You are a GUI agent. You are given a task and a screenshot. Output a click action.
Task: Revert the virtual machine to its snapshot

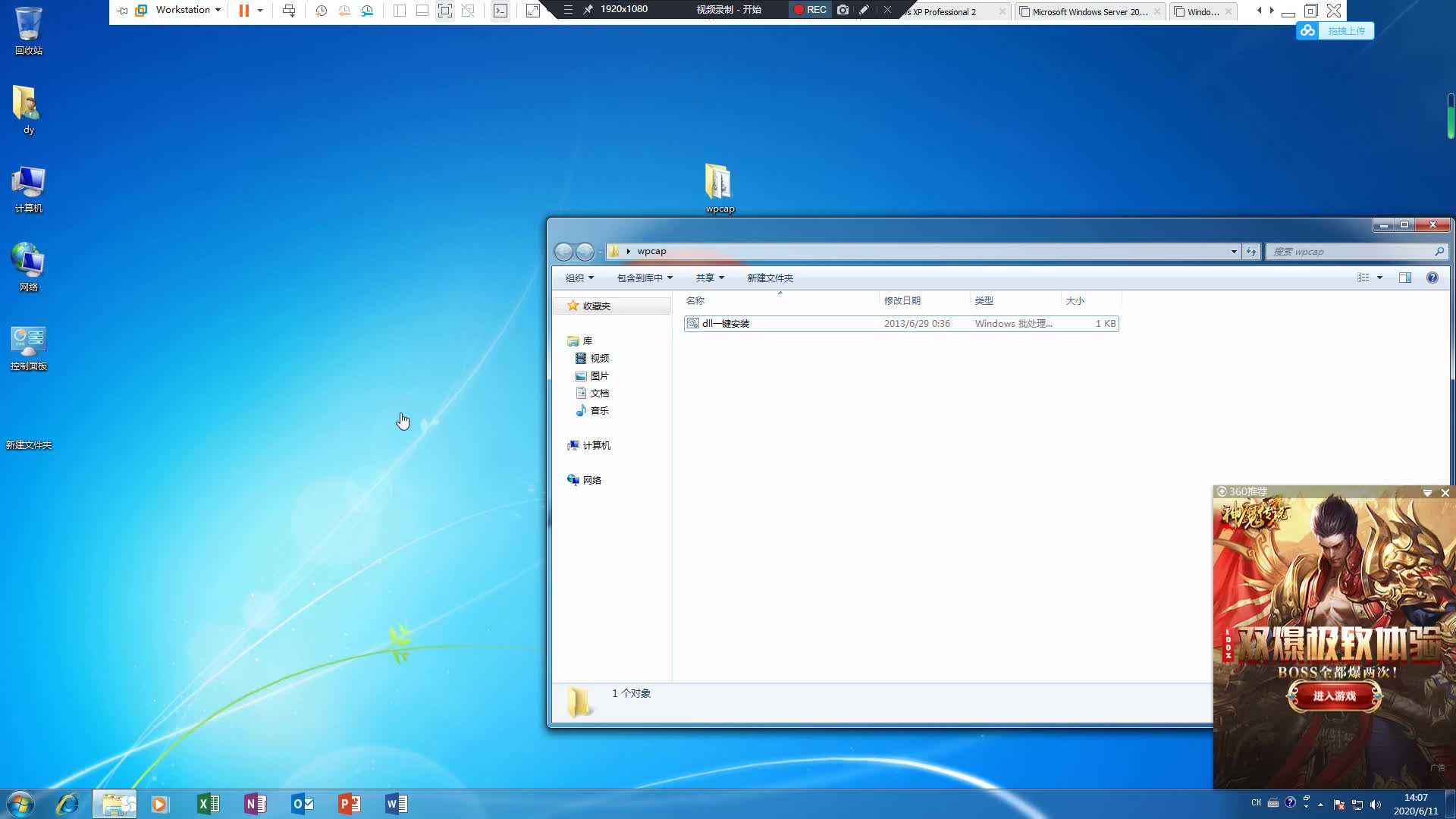pyautogui.click(x=344, y=10)
